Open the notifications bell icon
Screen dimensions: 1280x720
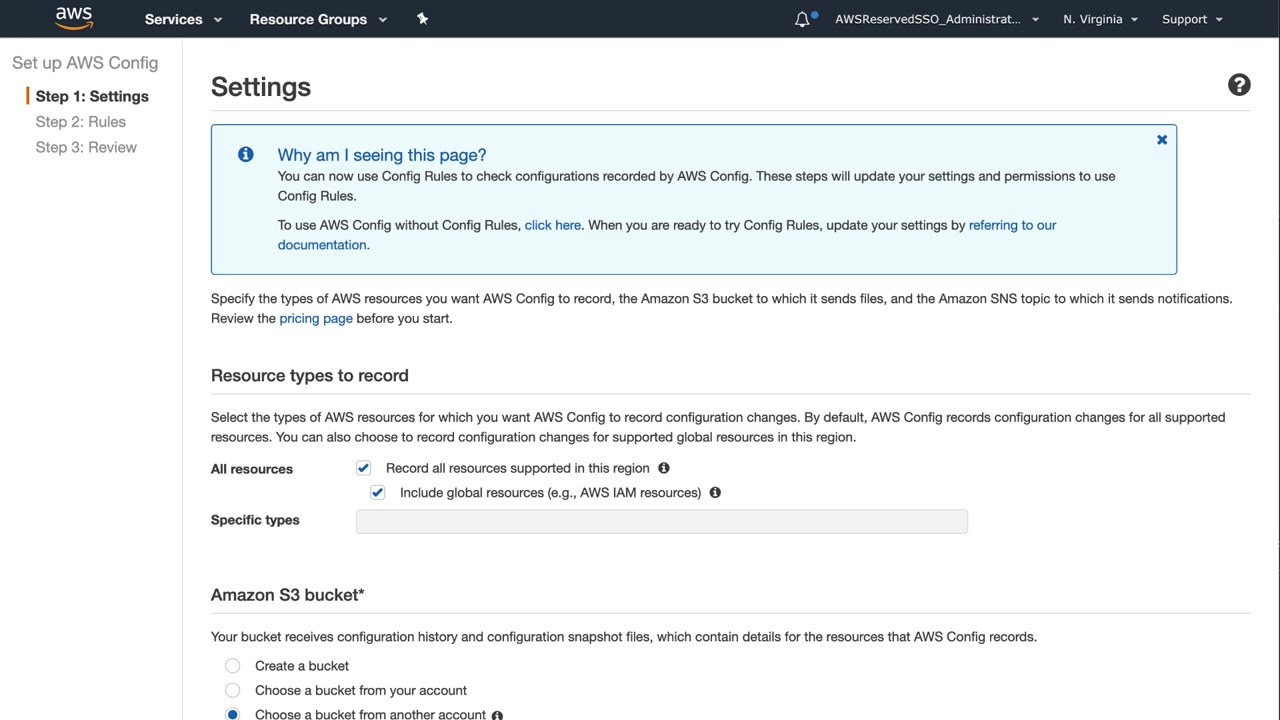pos(802,19)
